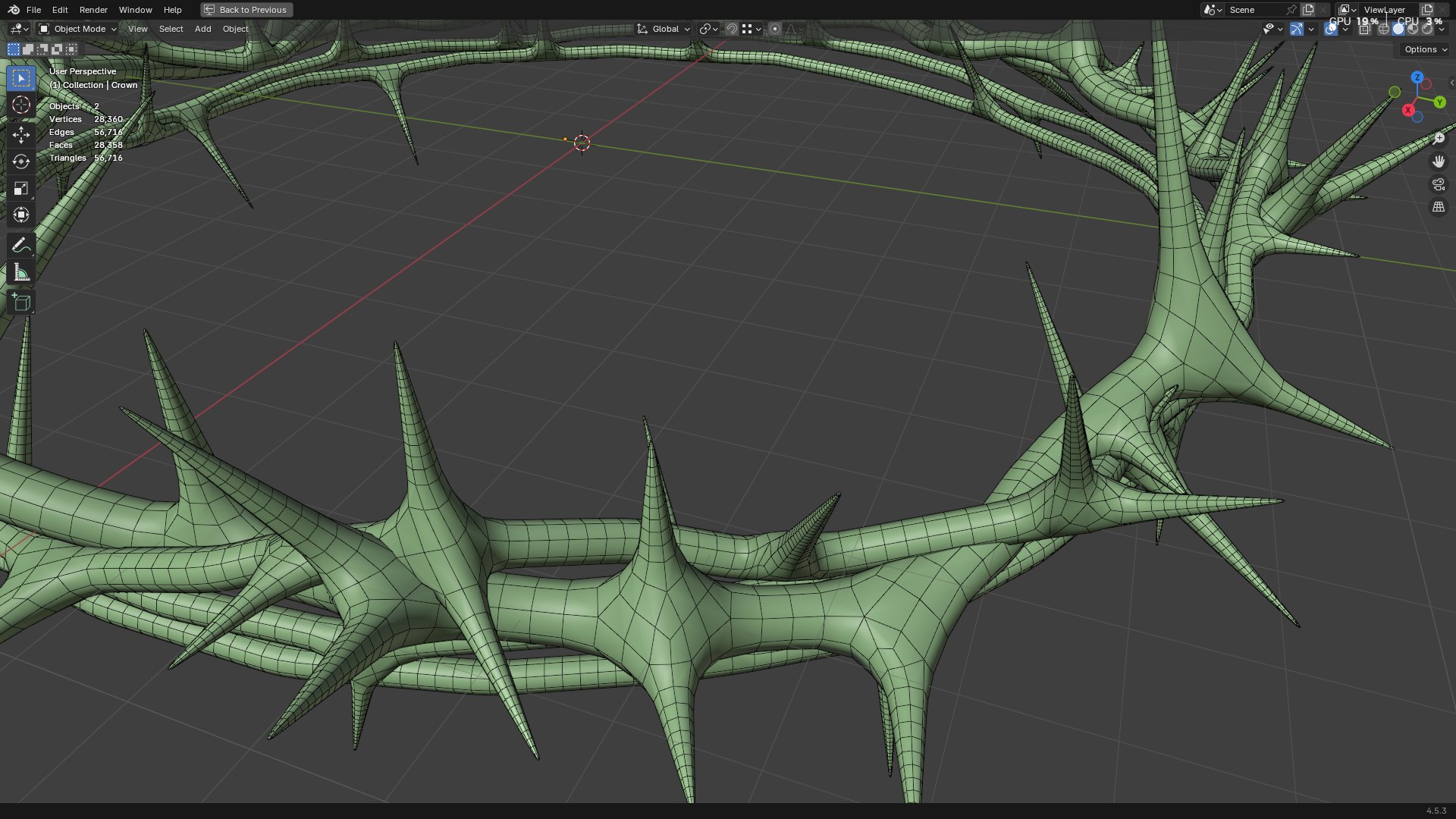Viewport: 1456px width, 819px height.
Task: Choose the extend selection mode icon
Action: [x=28, y=49]
